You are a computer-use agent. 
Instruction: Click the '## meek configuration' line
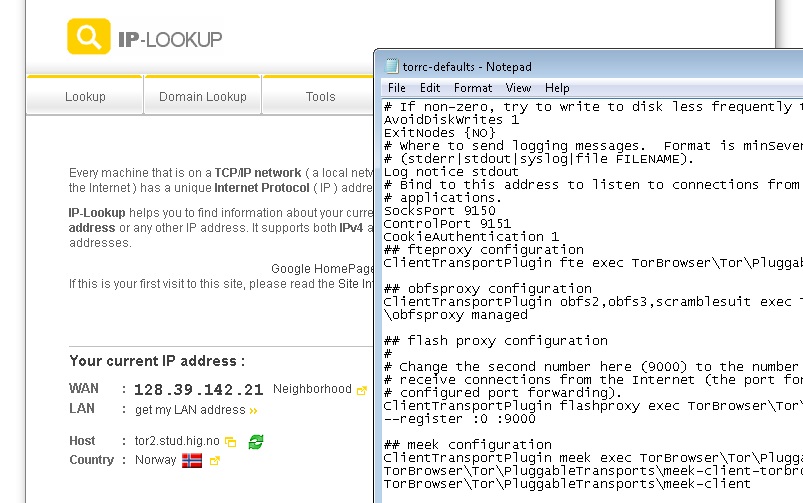[x=468, y=445]
